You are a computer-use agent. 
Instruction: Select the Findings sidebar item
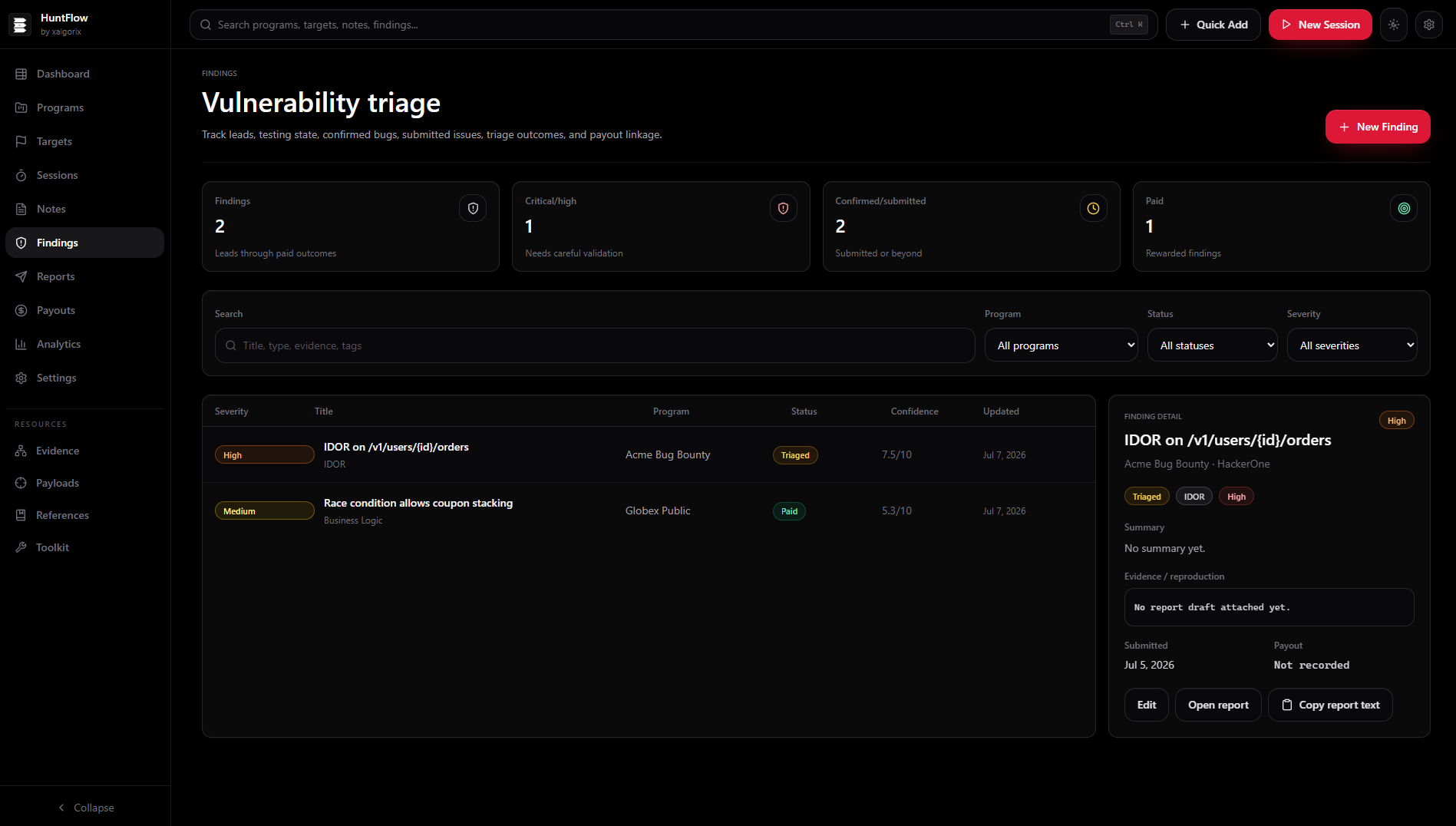[x=84, y=243]
